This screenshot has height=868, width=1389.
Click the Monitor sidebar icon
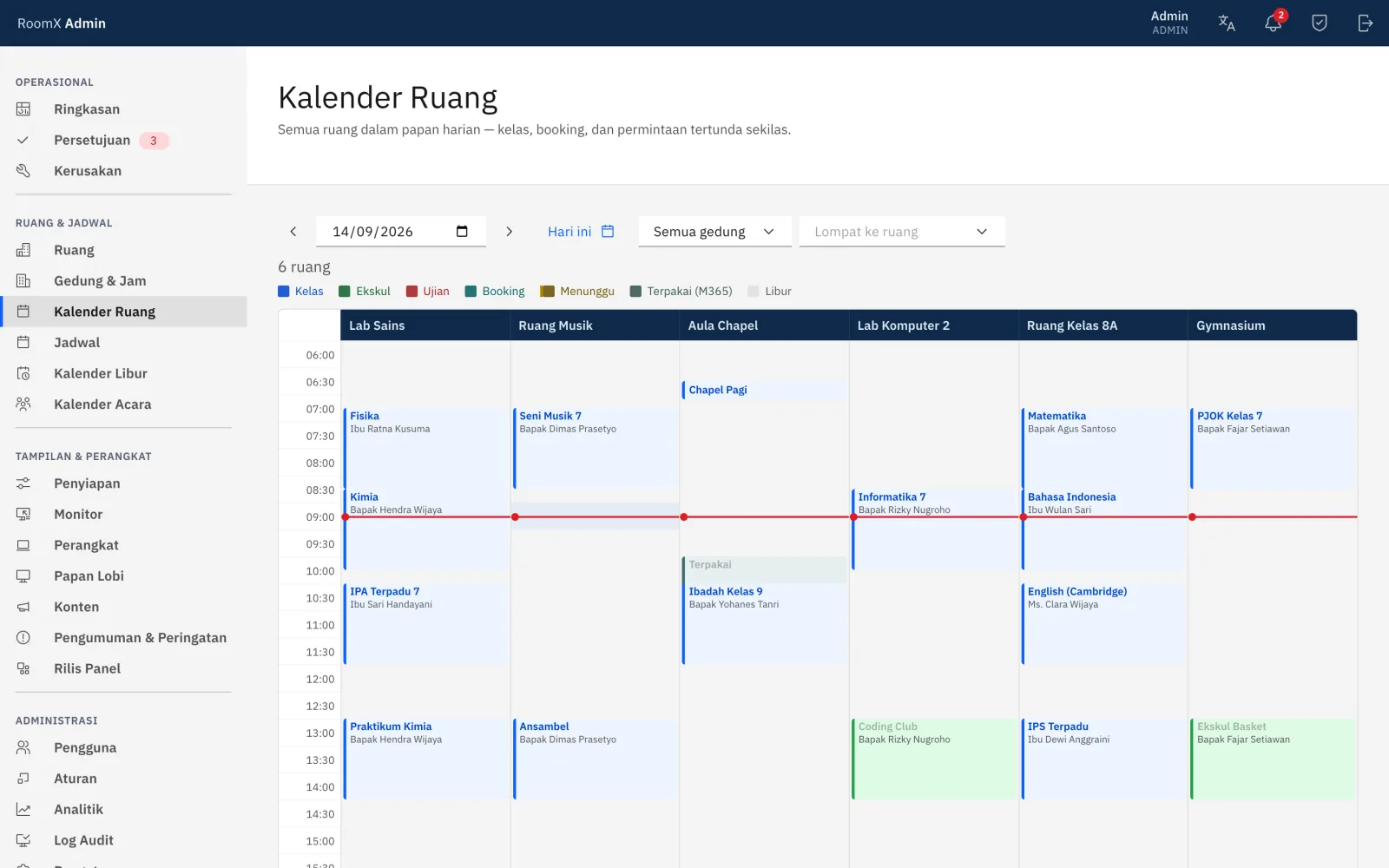23,515
